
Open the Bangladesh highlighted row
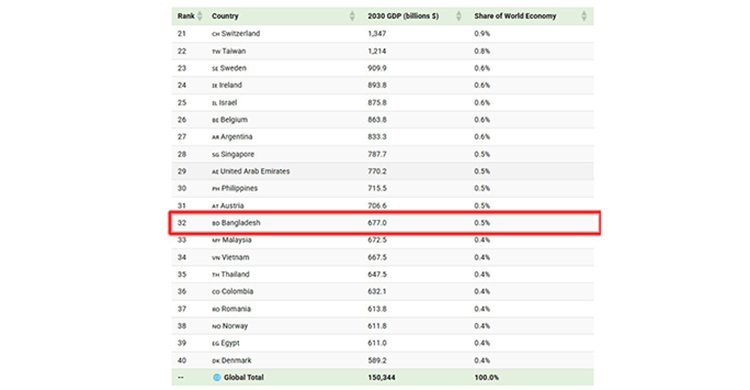coord(385,223)
